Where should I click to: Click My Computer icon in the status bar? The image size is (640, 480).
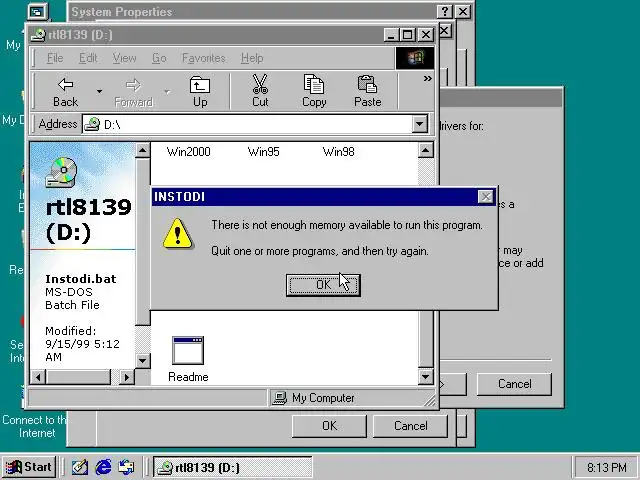pyautogui.click(x=280, y=398)
